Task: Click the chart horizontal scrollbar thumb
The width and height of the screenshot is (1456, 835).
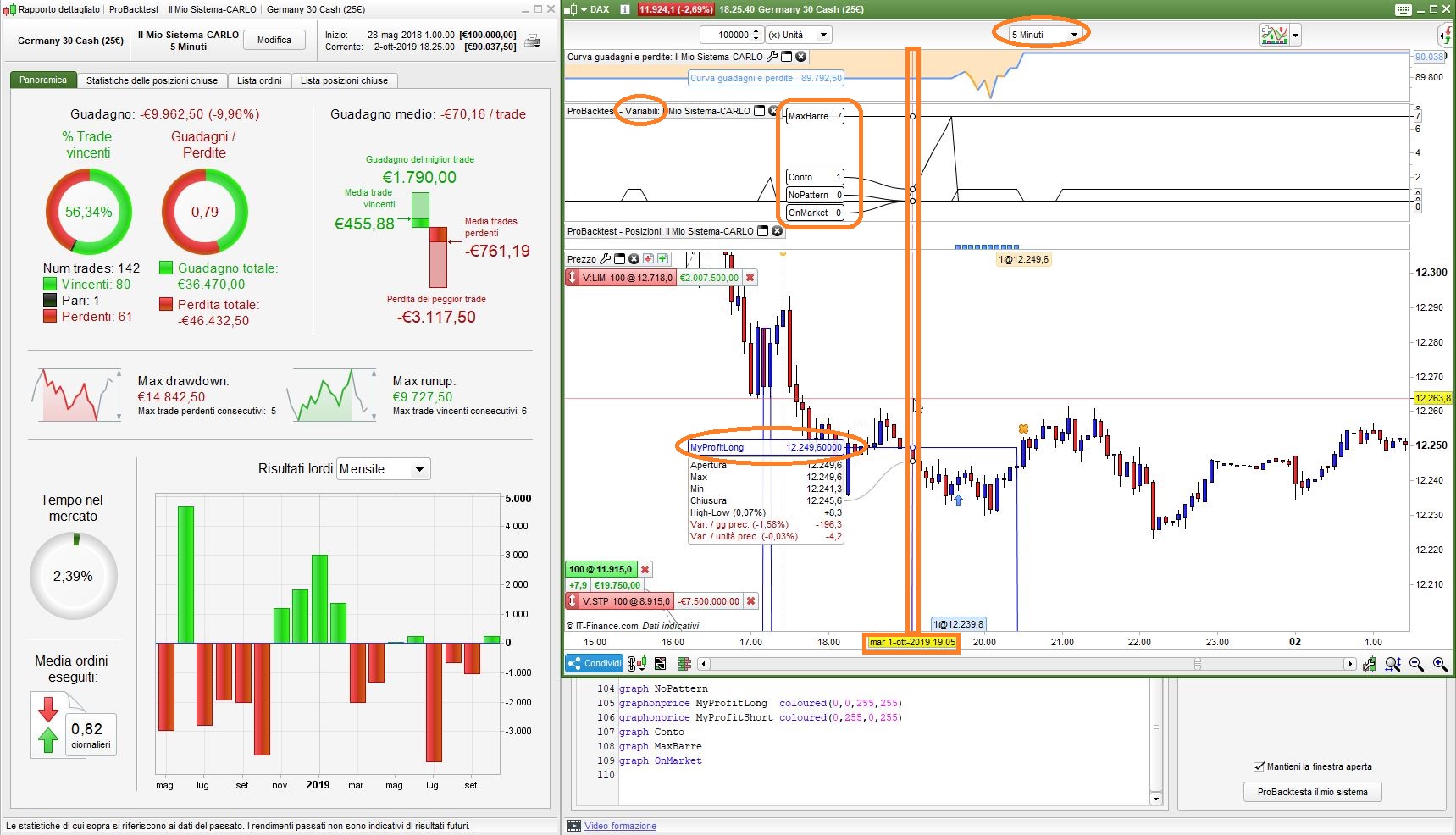Action: tap(1197, 664)
